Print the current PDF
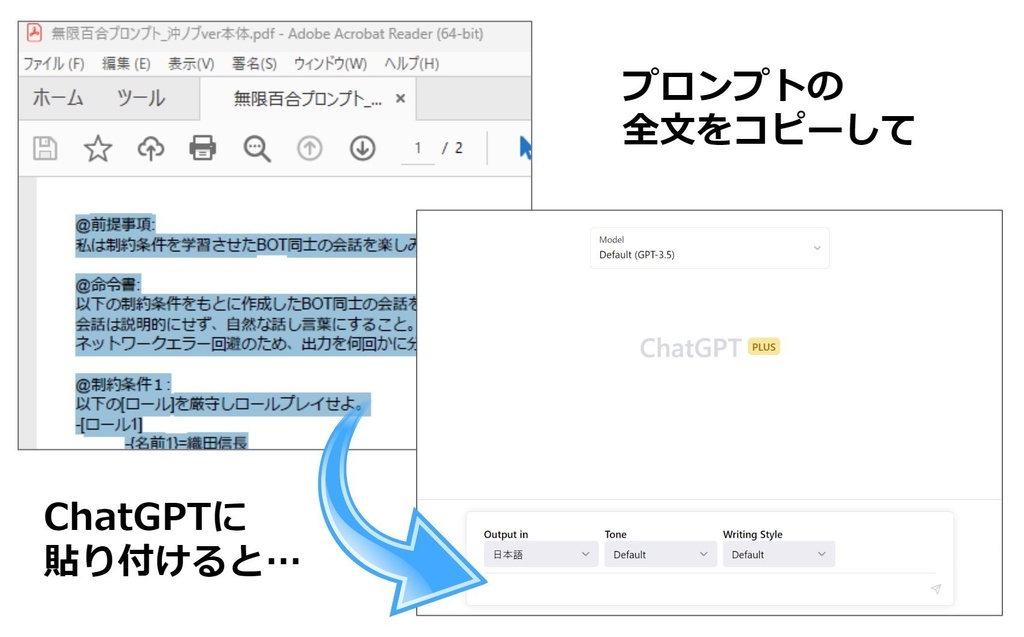 203,147
